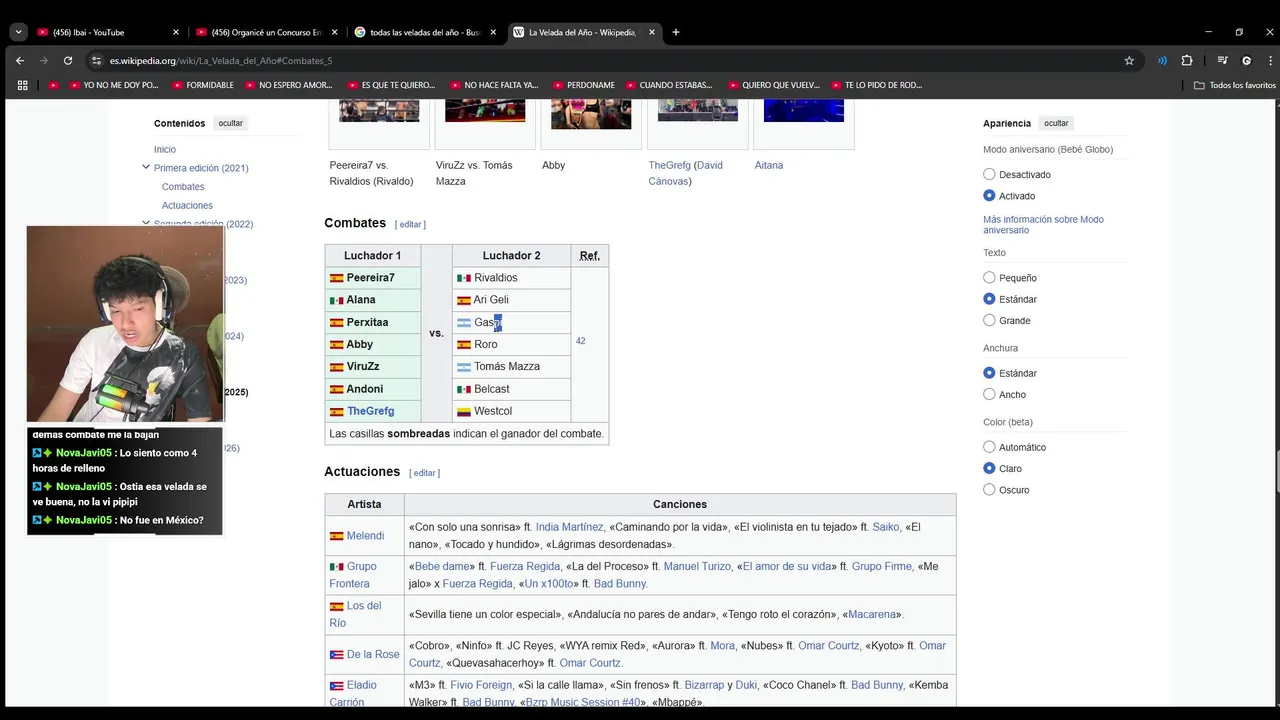
Task: Set text size to Estándar
Action: point(989,299)
